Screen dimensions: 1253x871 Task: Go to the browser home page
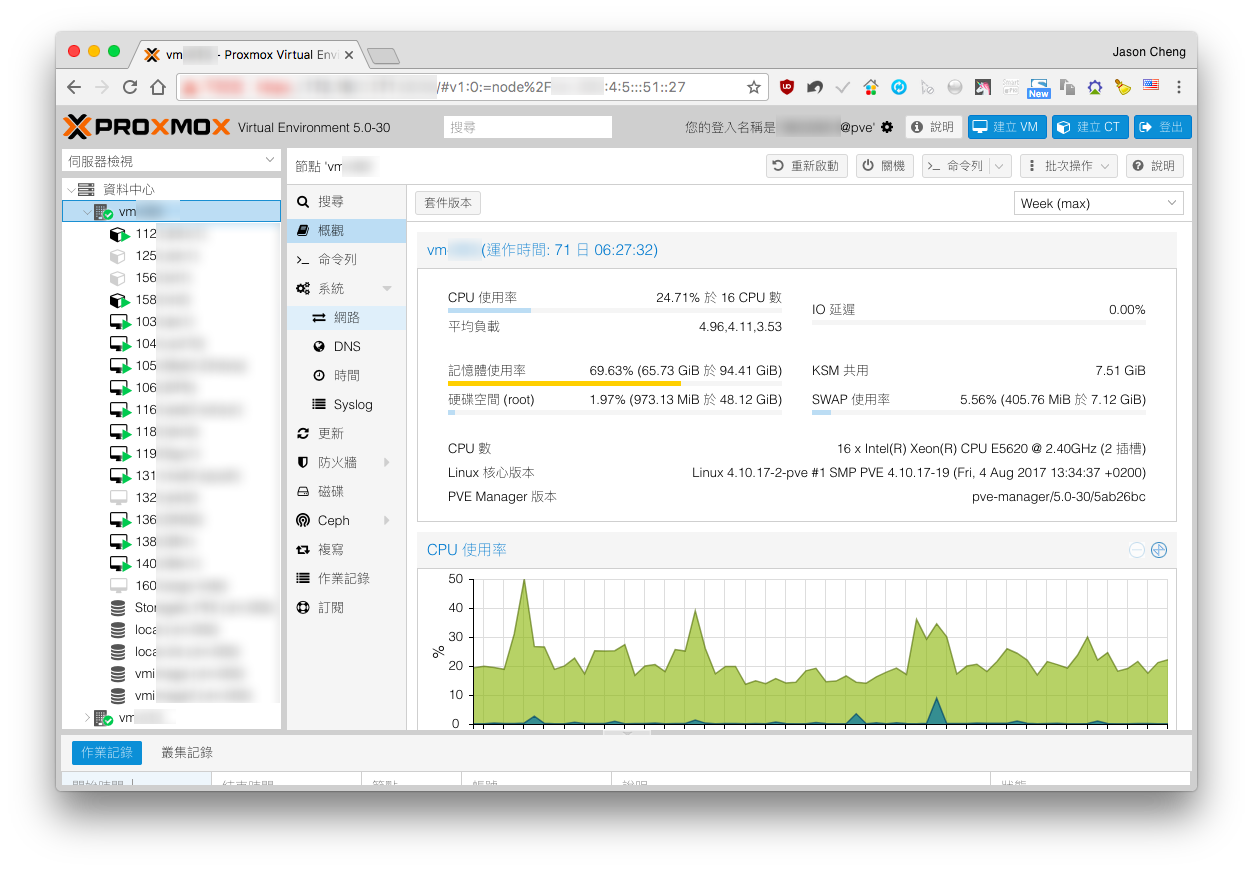point(157,87)
